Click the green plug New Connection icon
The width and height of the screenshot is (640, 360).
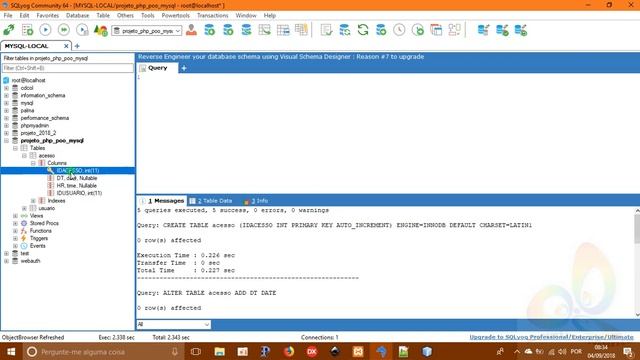point(9,30)
